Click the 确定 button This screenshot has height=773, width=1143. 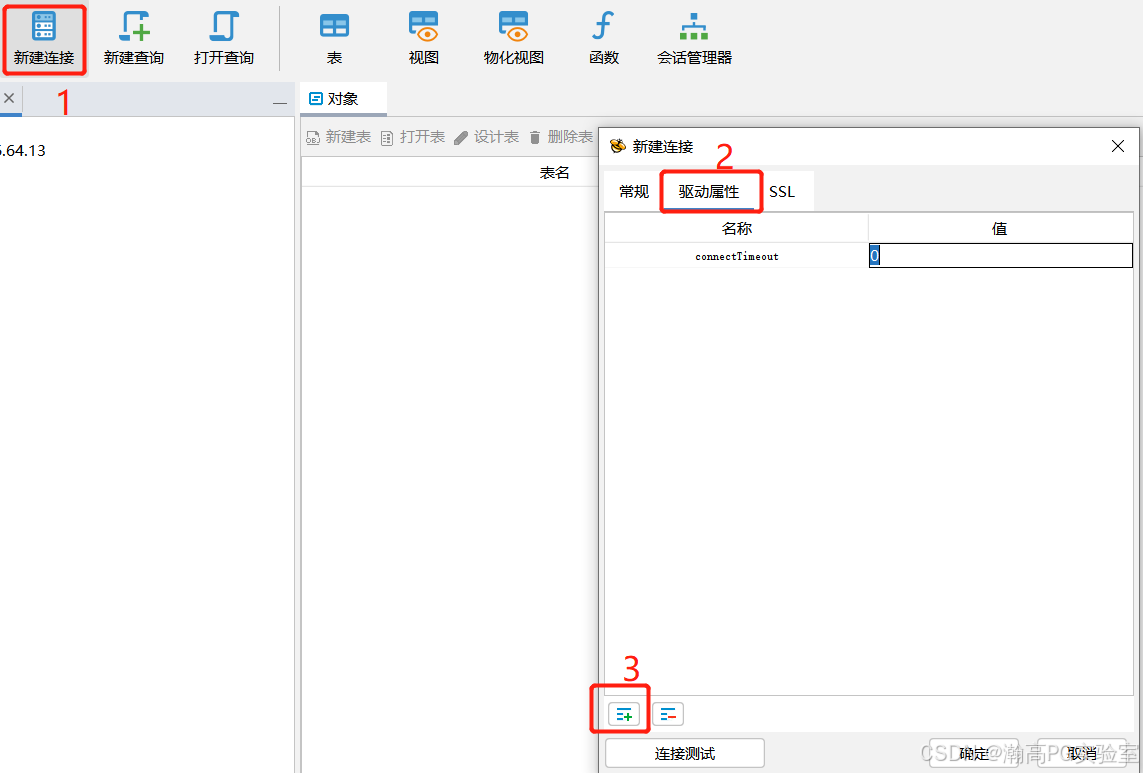973,753
